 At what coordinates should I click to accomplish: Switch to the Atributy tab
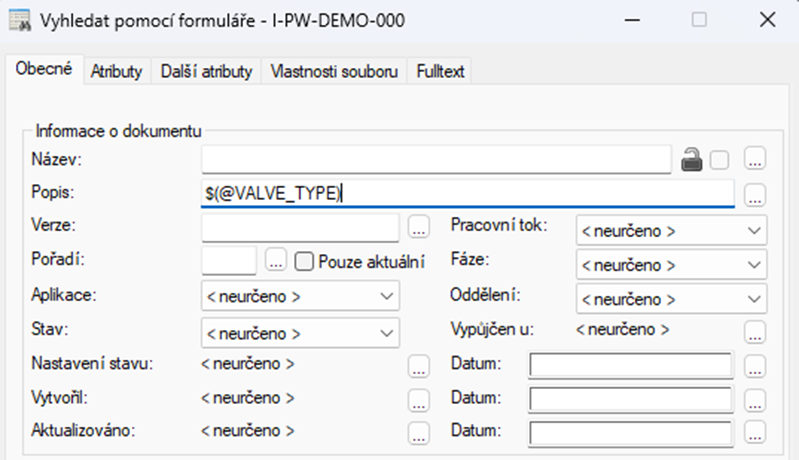pyautogui.click(x=117, y=71)
